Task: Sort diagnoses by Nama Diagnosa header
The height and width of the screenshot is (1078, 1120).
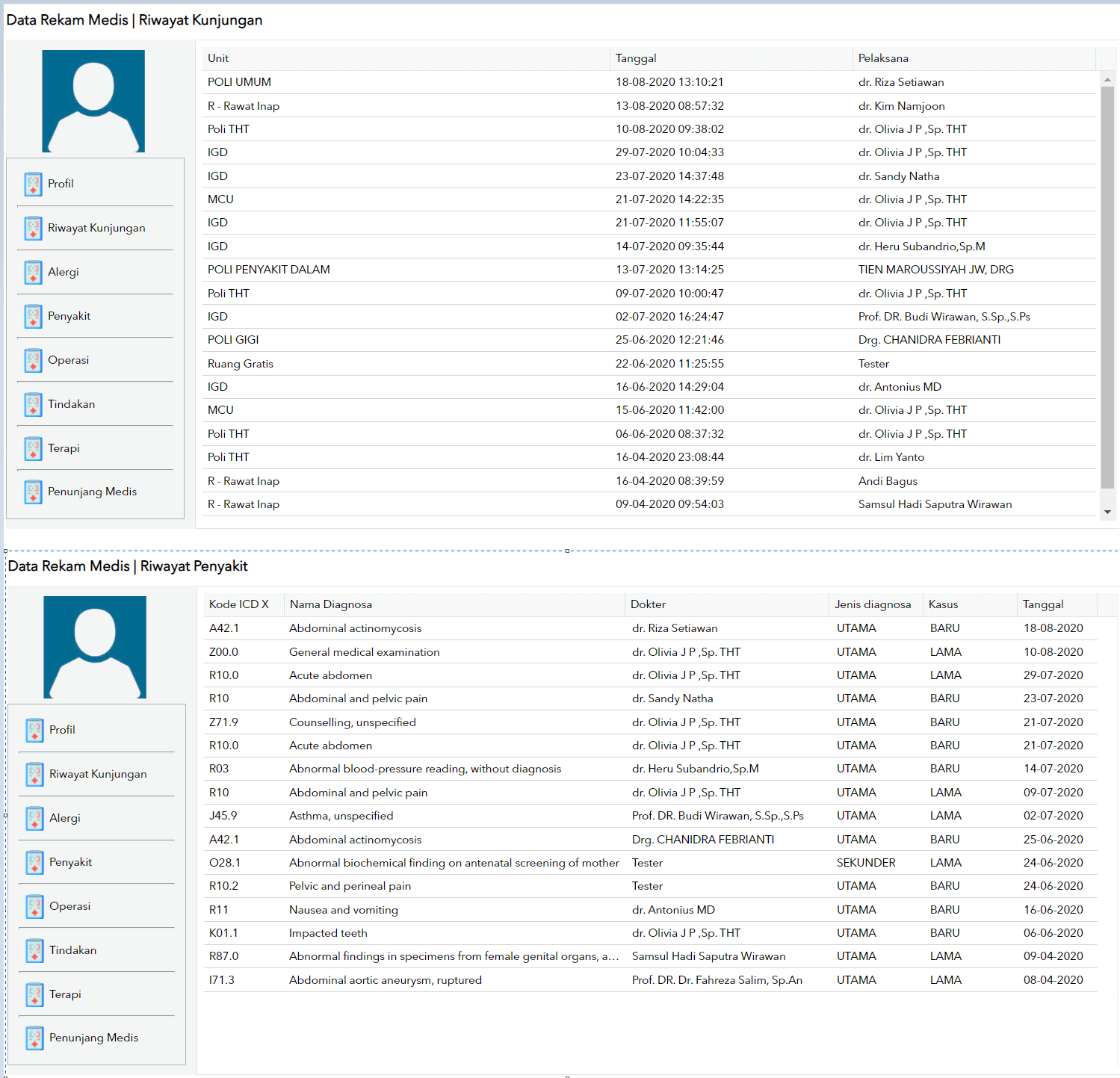Action: click(x=454, y=604)
